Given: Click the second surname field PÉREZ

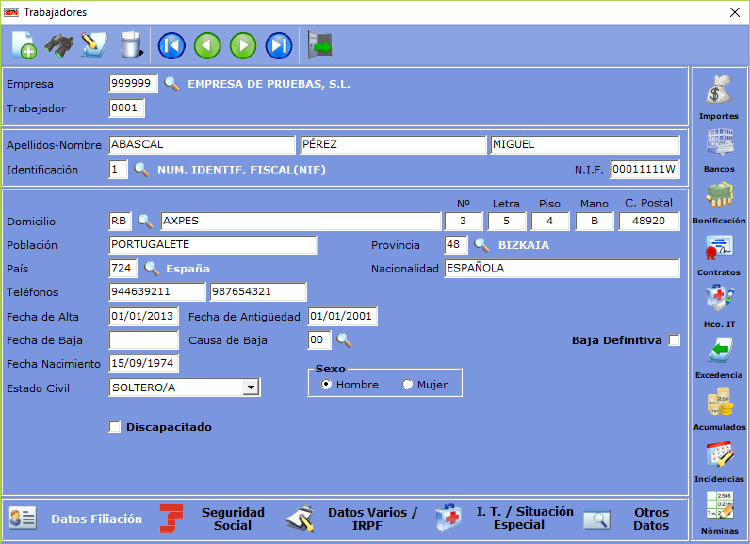Looking at the screenshot, I should click(393, 144).
